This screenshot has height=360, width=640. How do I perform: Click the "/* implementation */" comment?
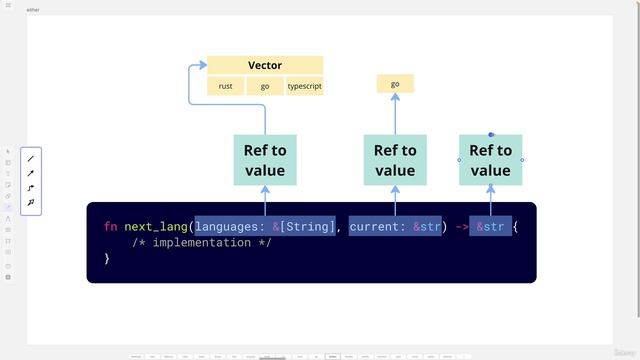(x=202, y=242)
